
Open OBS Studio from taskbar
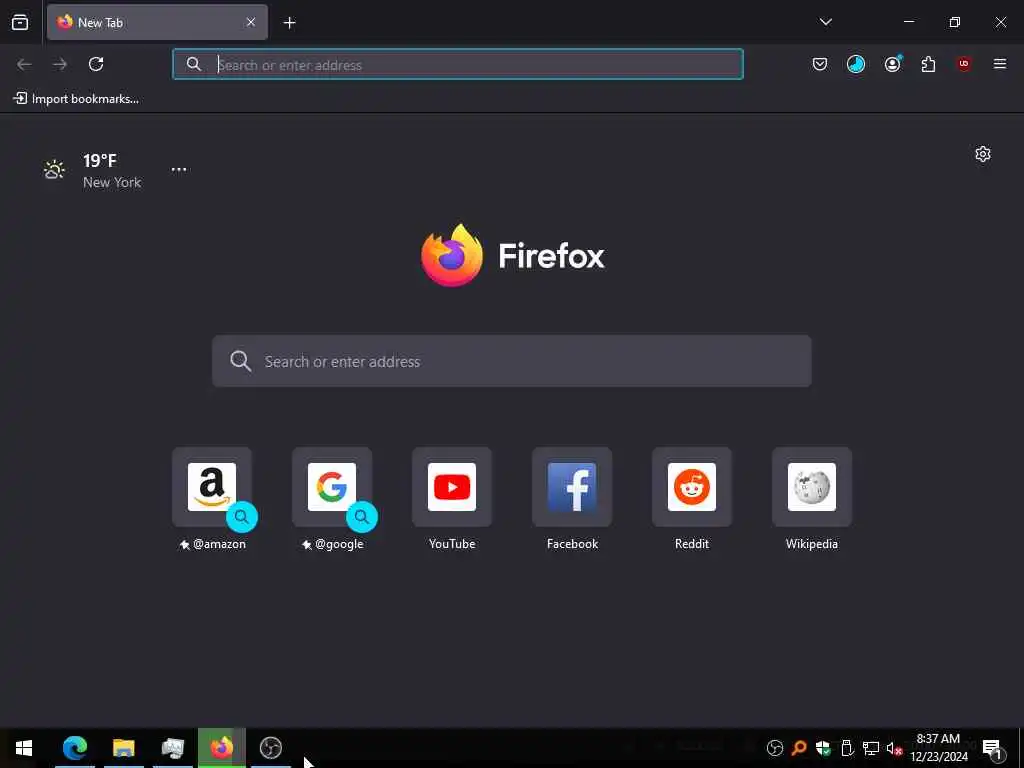[270, 748]
